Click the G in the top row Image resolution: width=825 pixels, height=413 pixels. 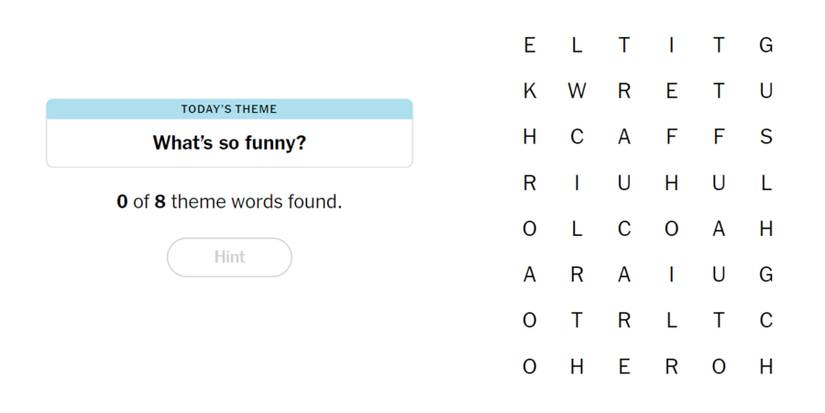(x=766, y=45)
